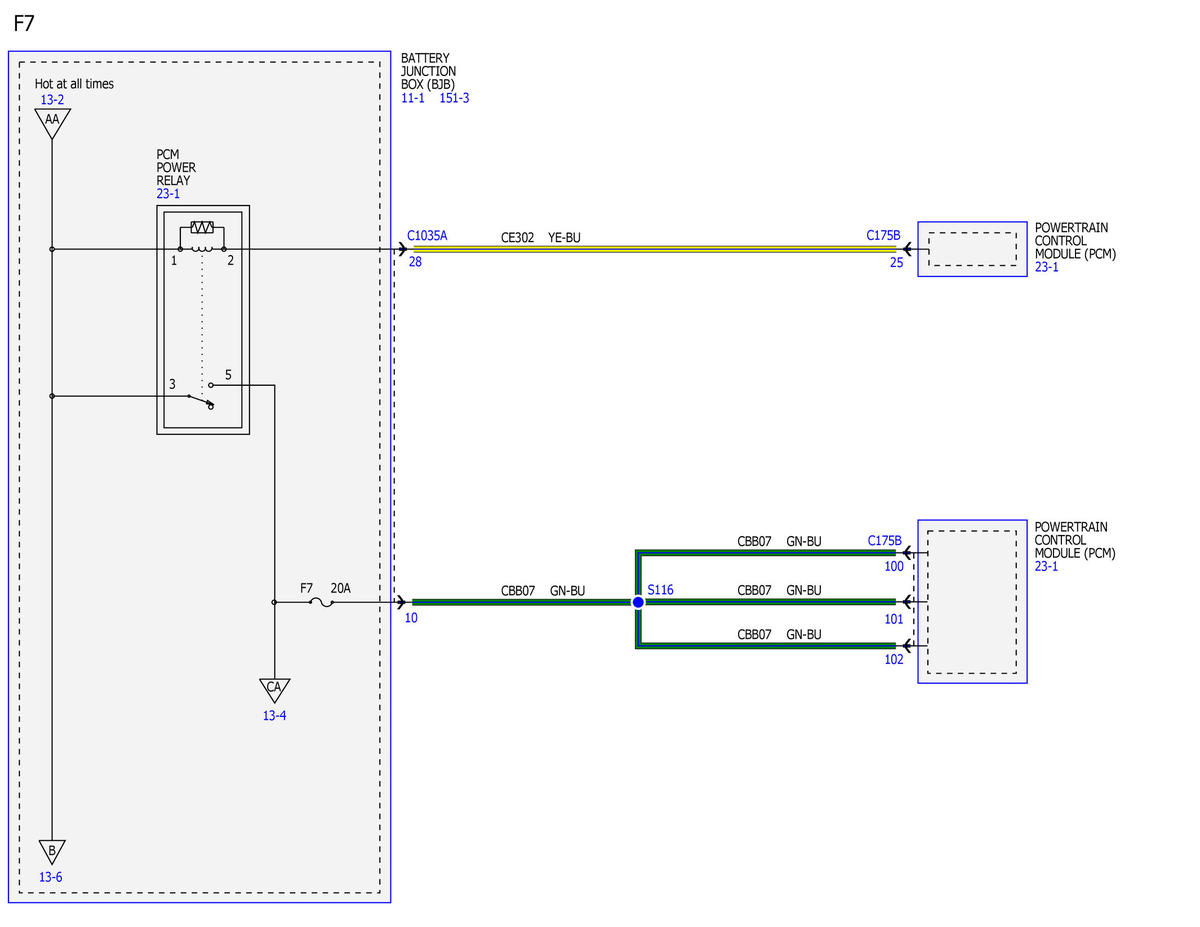Select pin number 100 on the PCM
The height and width of the screenshot is (927, 1200).
pos(894,566)
